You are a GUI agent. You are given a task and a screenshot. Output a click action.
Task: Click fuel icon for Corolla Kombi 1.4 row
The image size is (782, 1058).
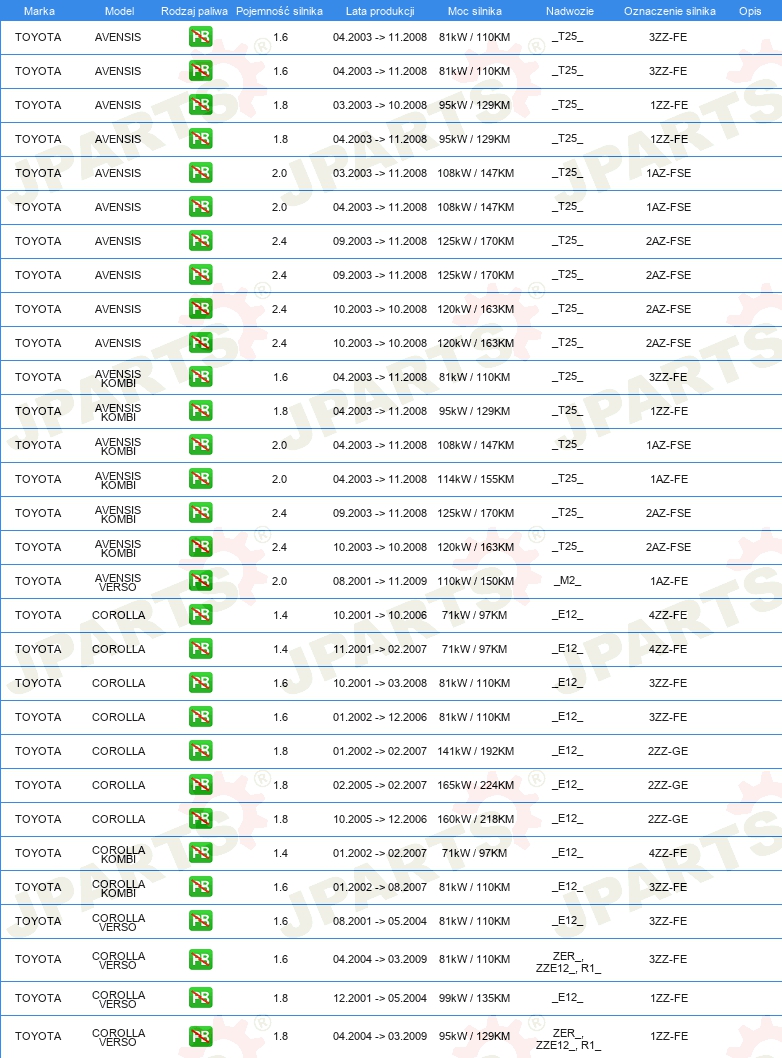click(200, 852)
